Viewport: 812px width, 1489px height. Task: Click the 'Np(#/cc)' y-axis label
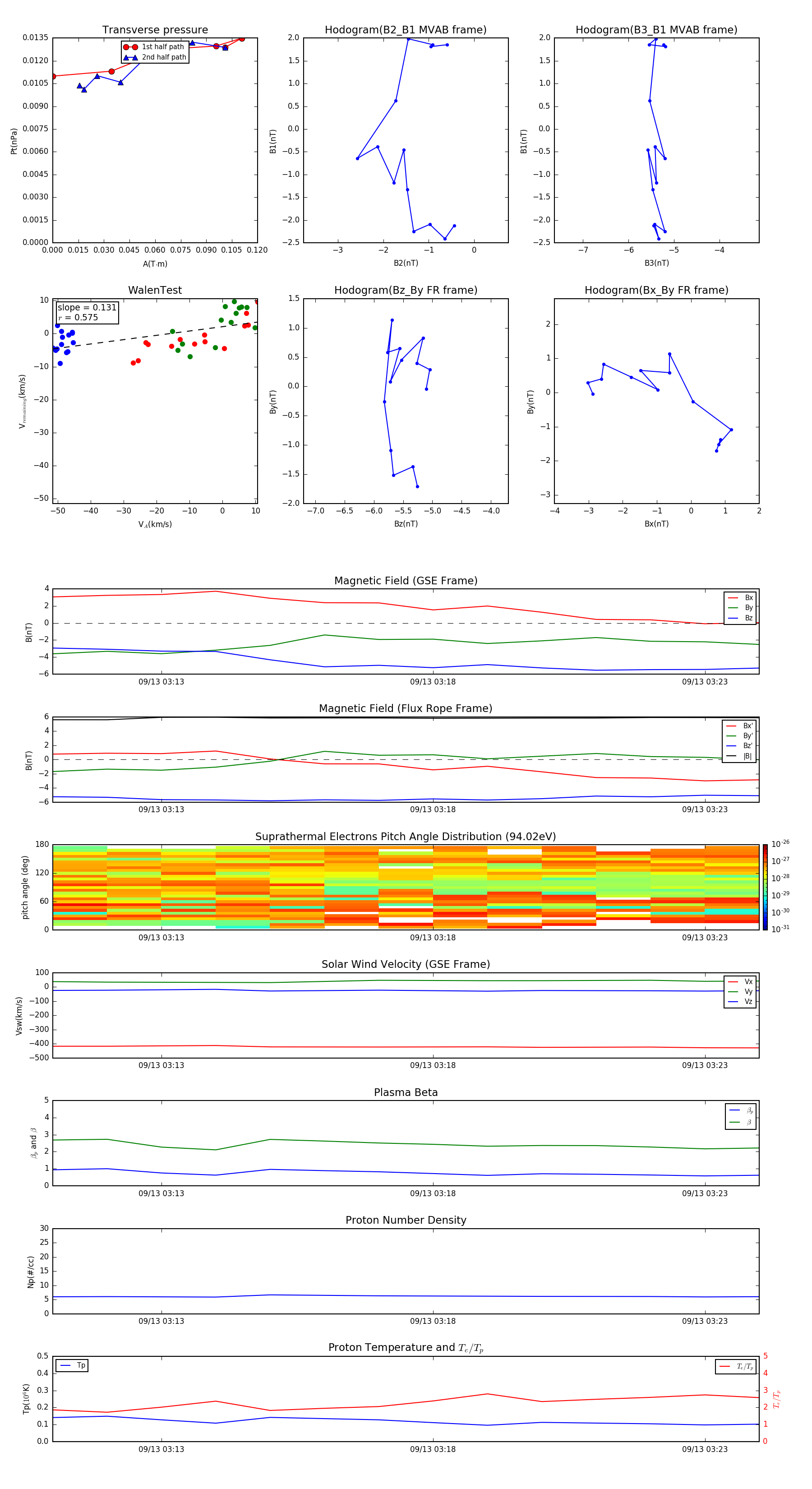pos(31,1272)
